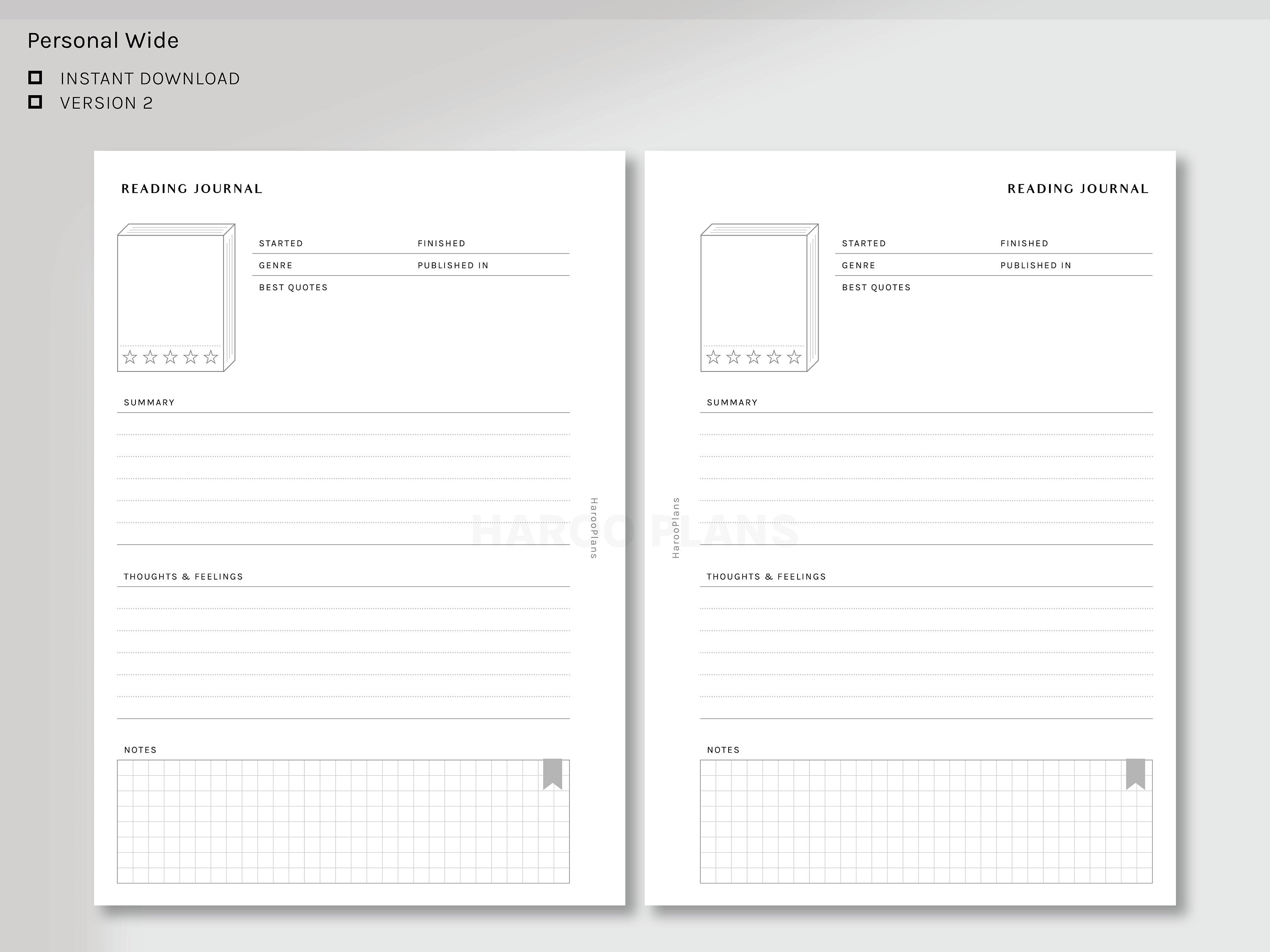Click the 'BEST QUOTES' label on the right page

(876, 287)
